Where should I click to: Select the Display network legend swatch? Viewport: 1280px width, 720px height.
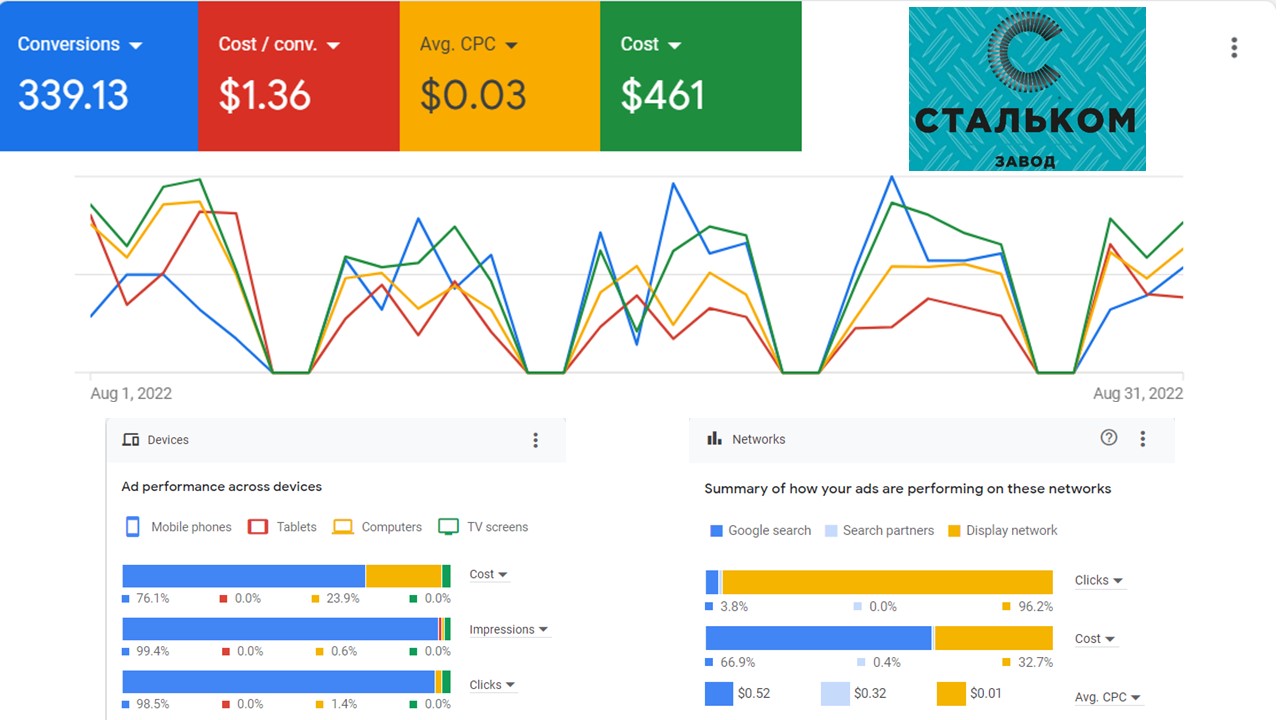953,531
